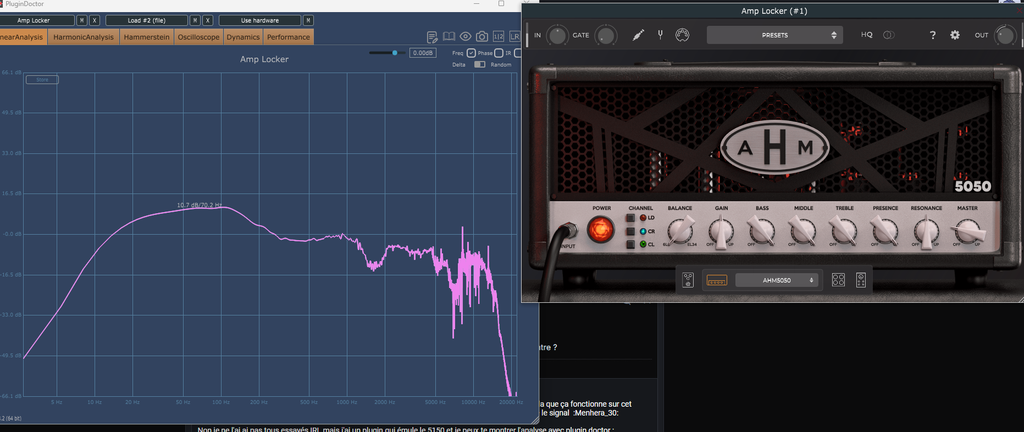Click the OUT knob in Amp Locker
The height and width of the screenshot is (432, 1024).
click(x=1006, y=35)
